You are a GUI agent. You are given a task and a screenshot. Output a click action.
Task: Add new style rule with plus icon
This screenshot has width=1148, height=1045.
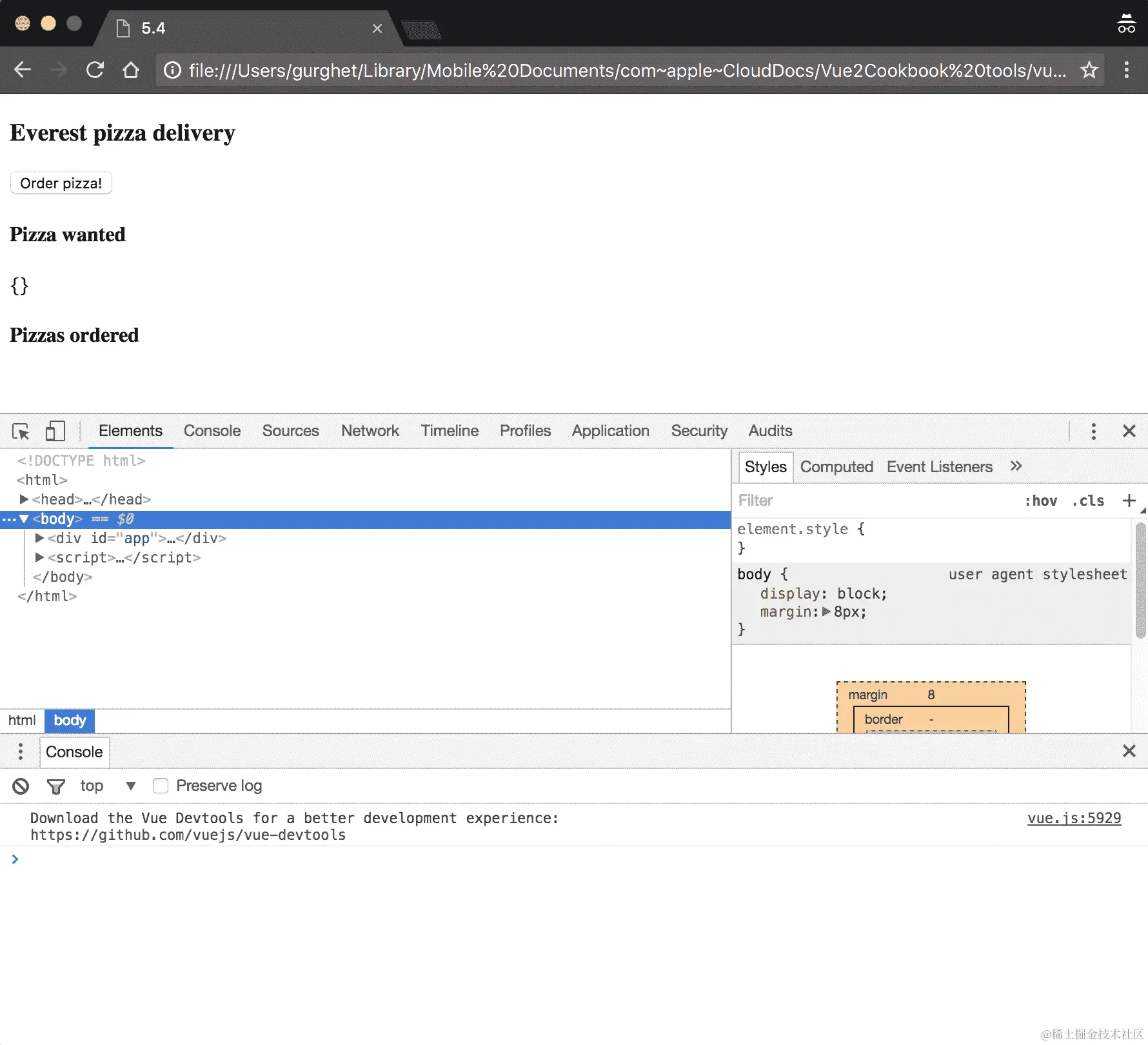1129,501
